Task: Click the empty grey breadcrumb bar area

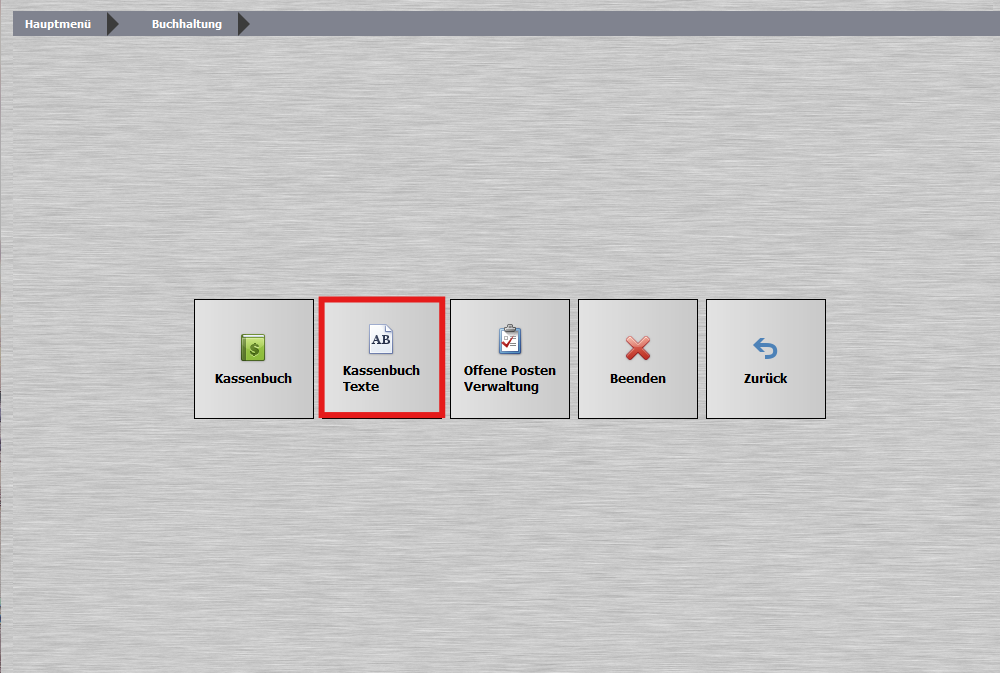Action: point(620,24)
